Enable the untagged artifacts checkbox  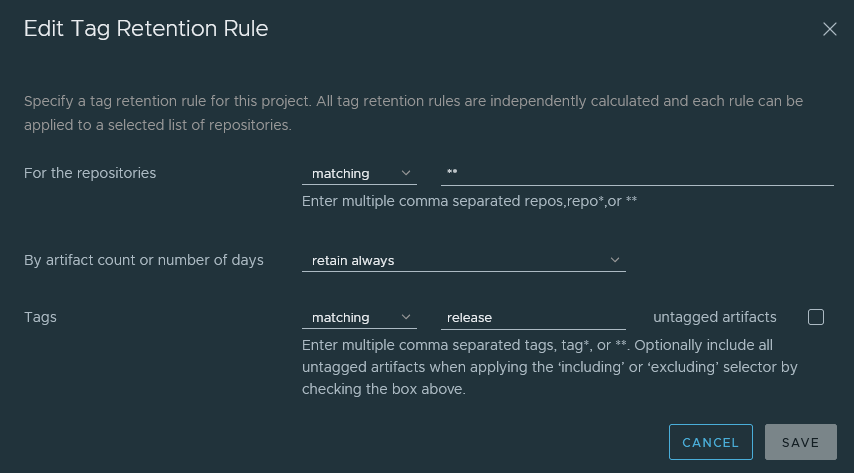pyautogui.click(x=816, y=317)
